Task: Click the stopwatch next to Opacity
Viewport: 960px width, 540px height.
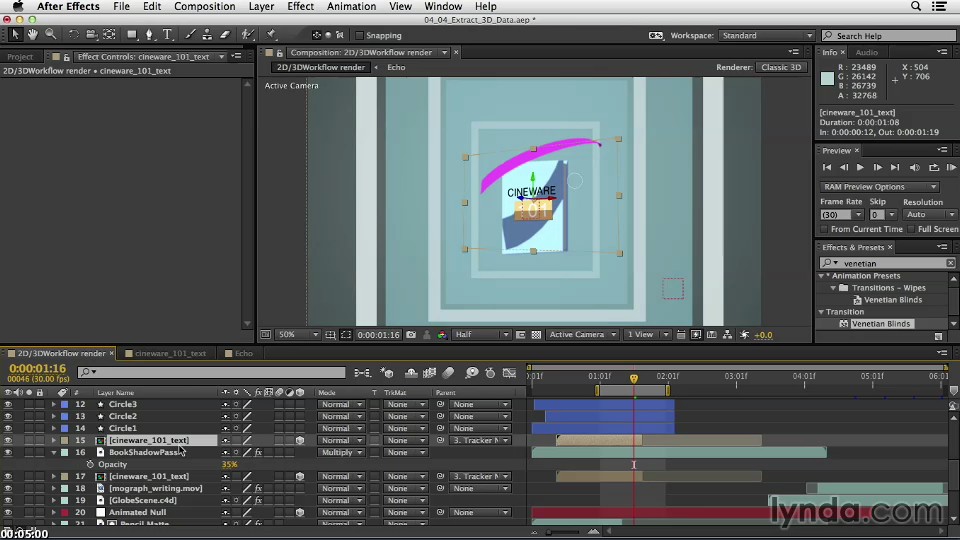Action: point(90,465)
